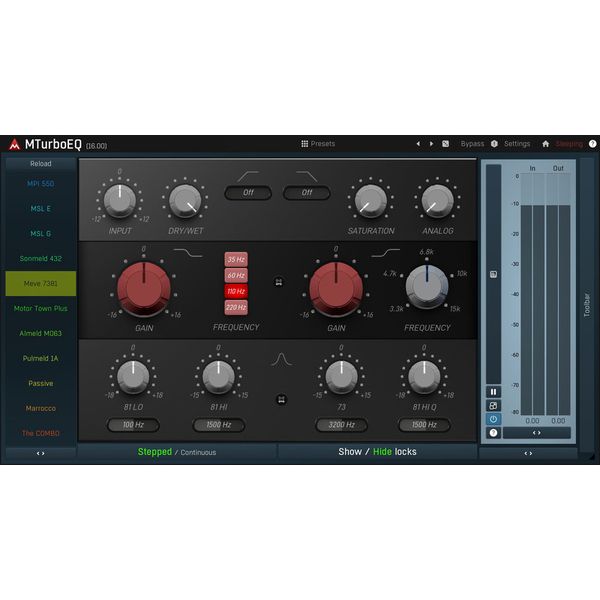Screen dimensions: 600x600
Task: Switch to Continuous knob mode
Action: coord(198,452)
